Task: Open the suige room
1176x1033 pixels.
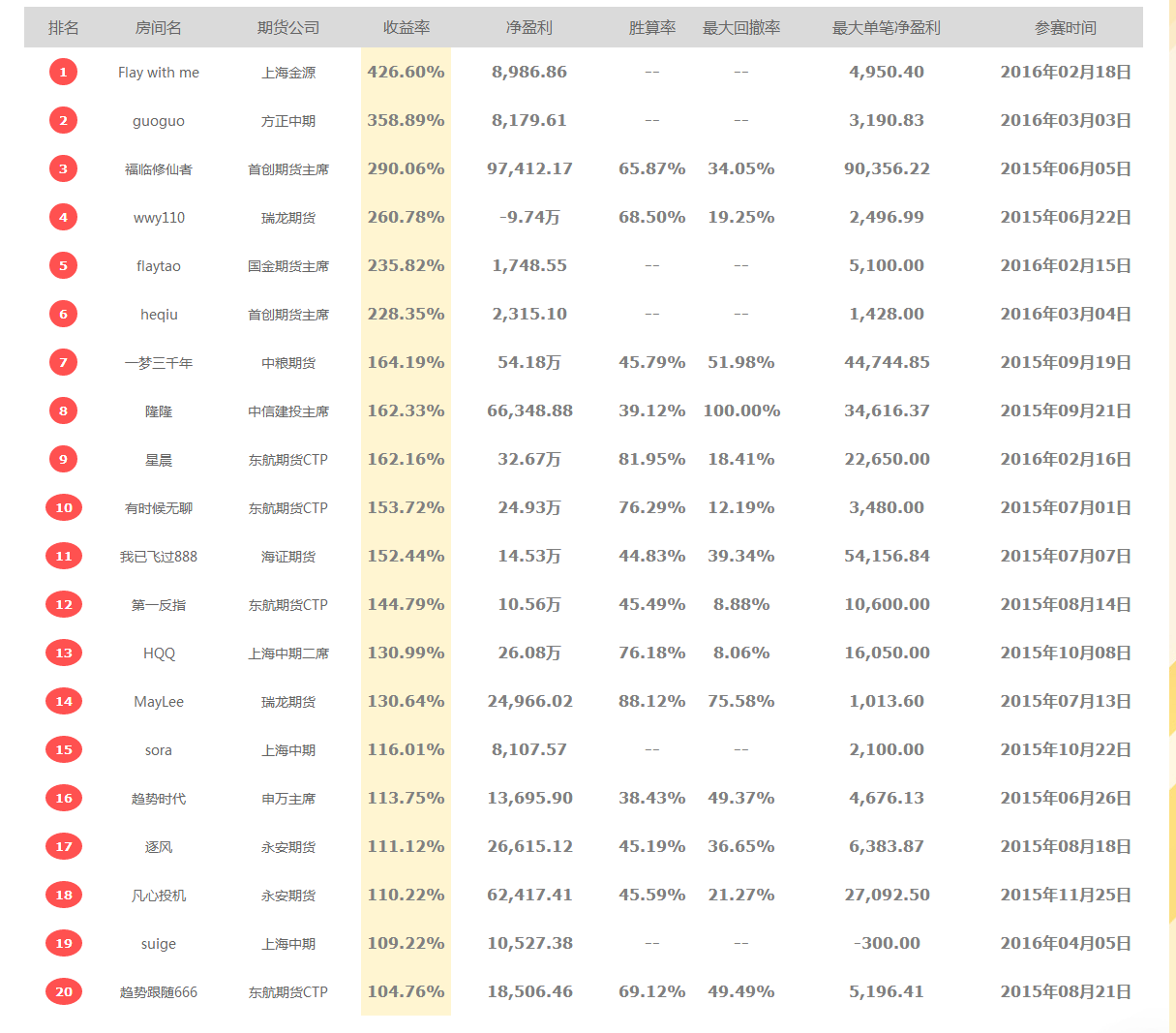Action: tap(159, 944)
